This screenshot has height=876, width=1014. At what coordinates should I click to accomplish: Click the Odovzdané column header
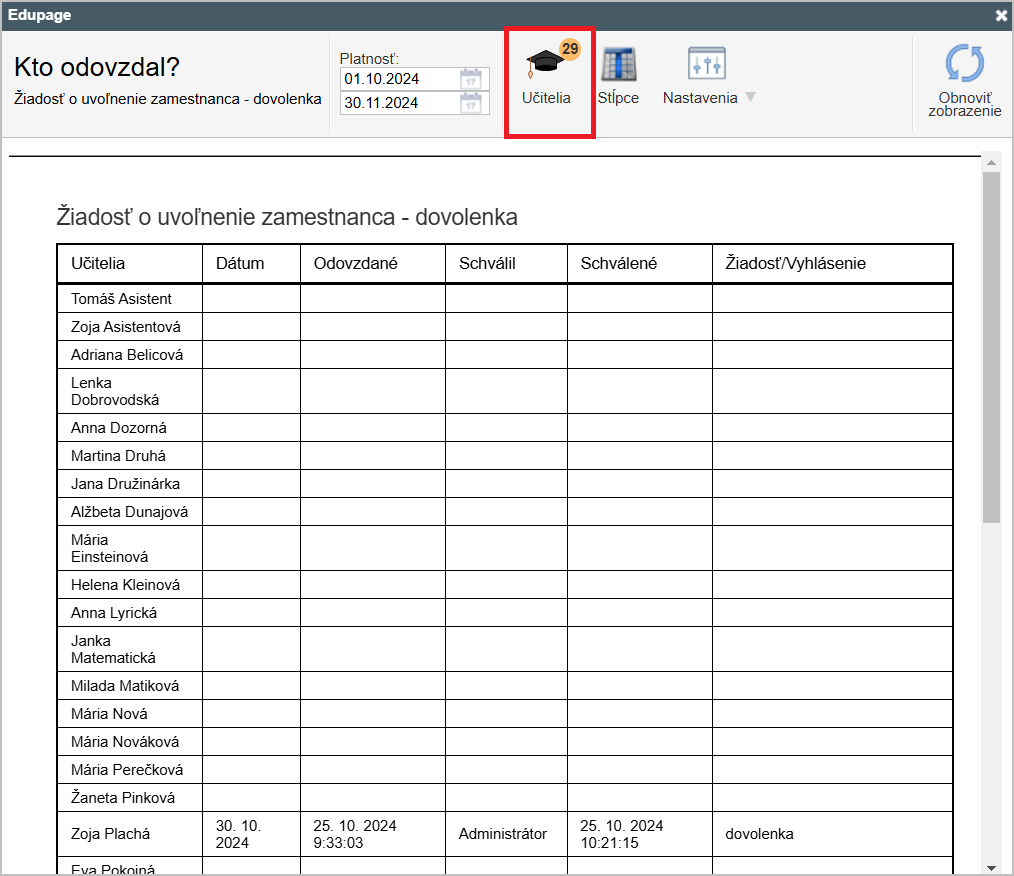click(356, 264)
